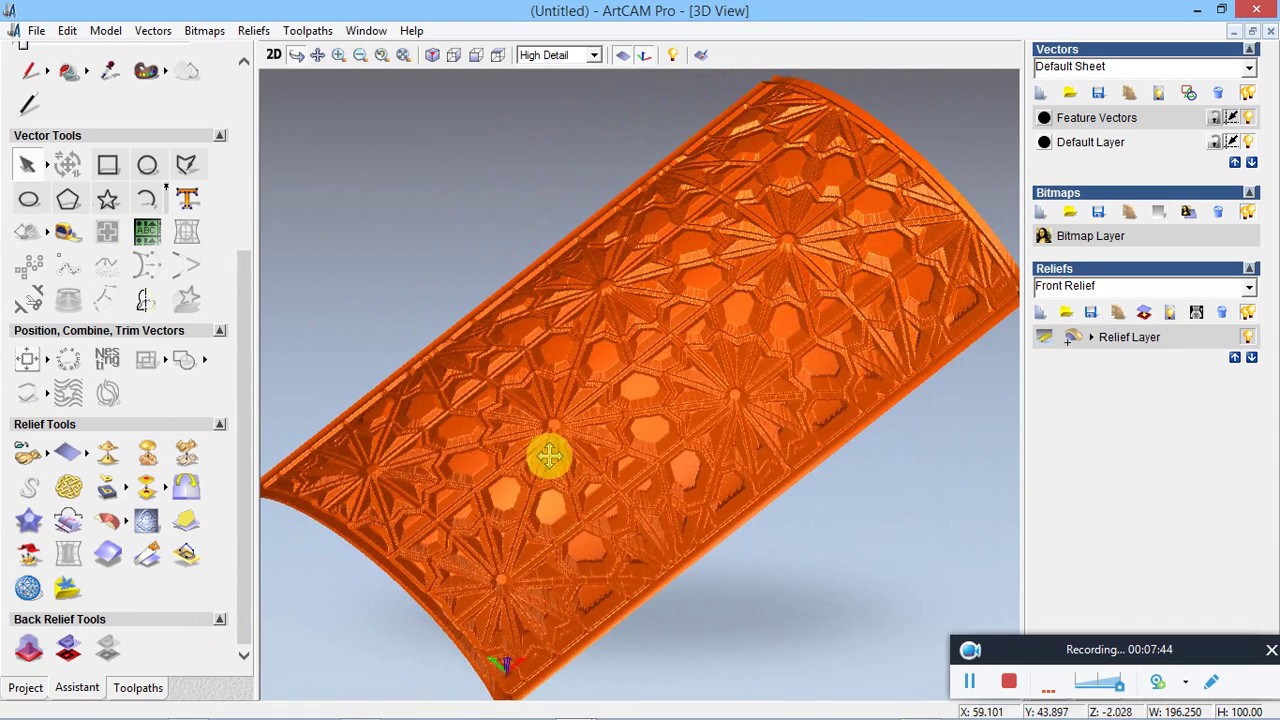Select the Create Arc vector tool

tap(147, 199)
